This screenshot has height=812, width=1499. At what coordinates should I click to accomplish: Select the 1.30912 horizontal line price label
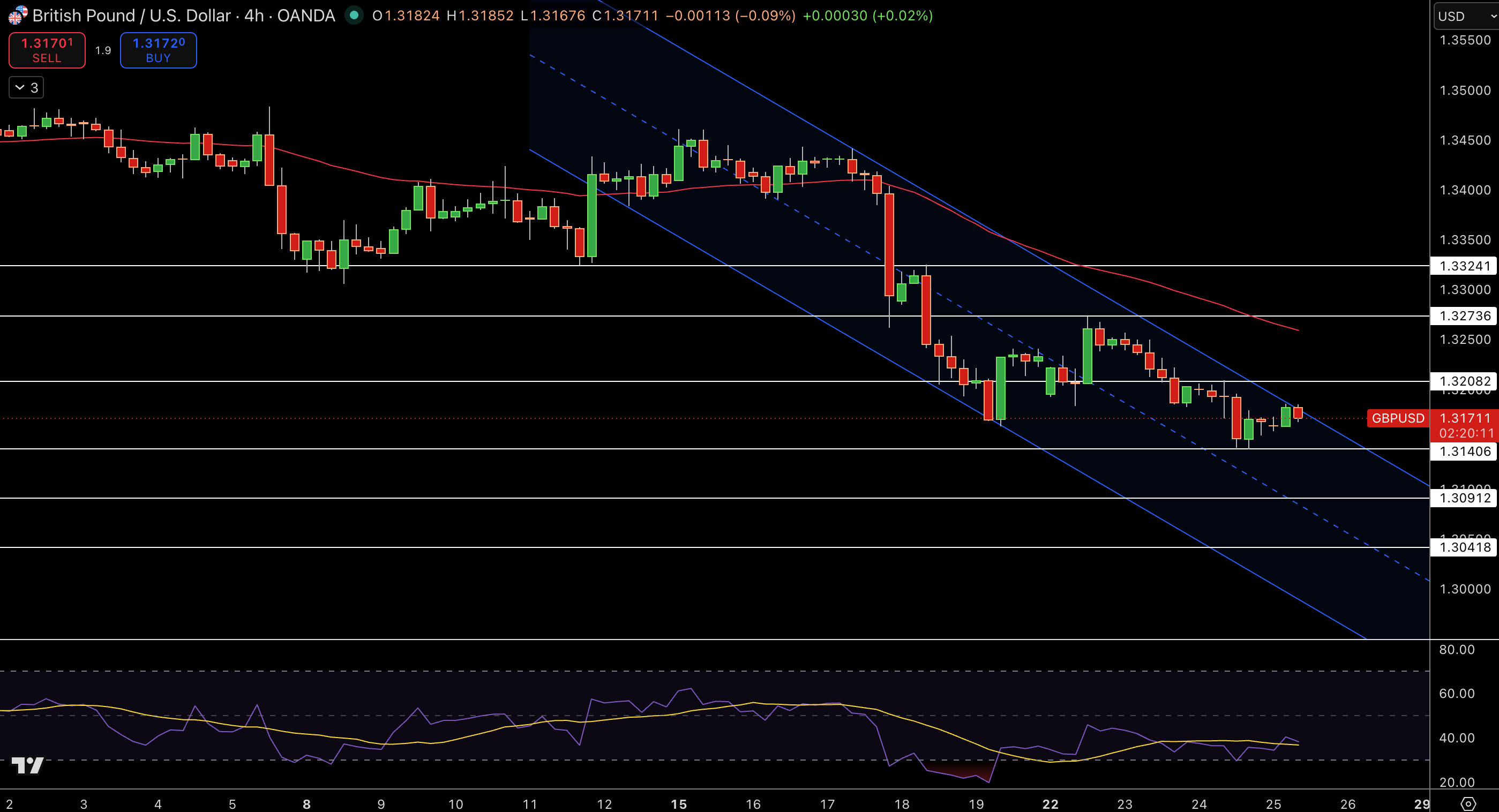(x=1464, y=498)
